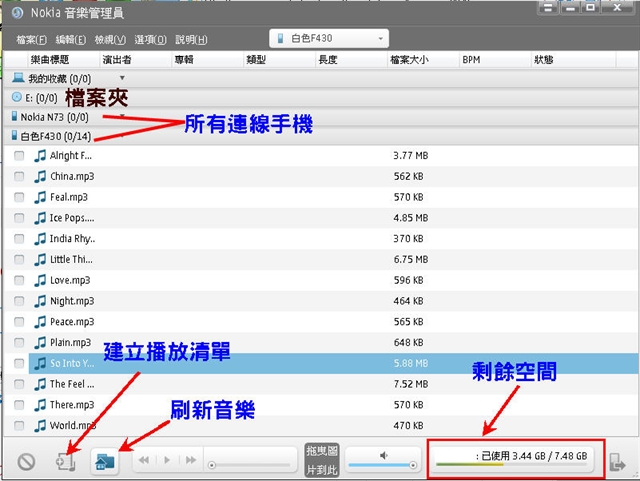
Task: Click music note icon beside There.mp3
Action: click(40, 405)
